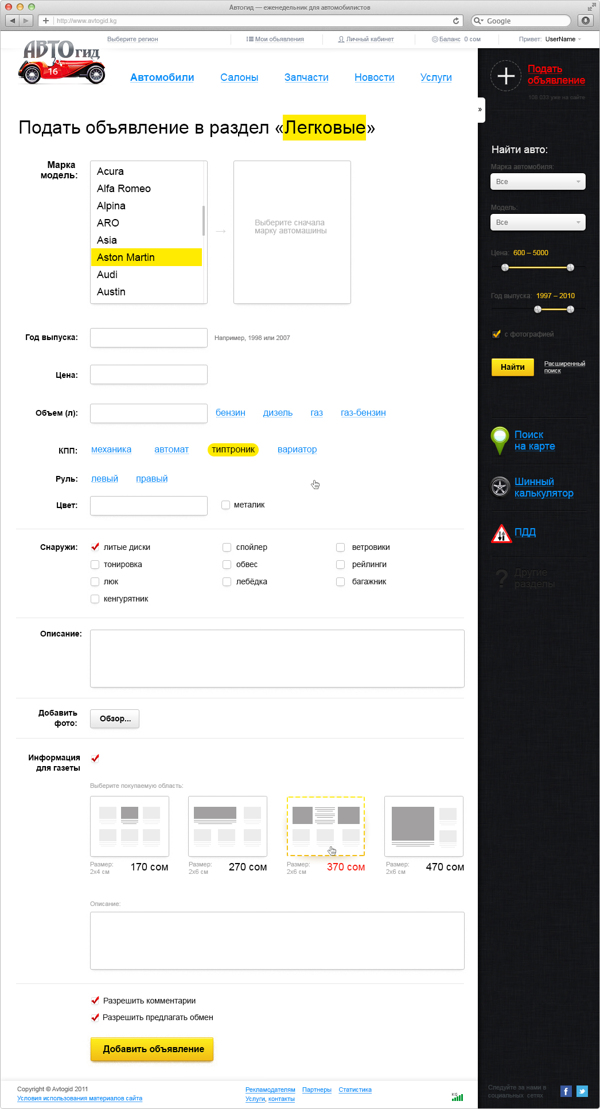Collapse the sidebar with the » arrow
Screen dimensions: 600x1109
pyautogui.click(x=480, y=109)
